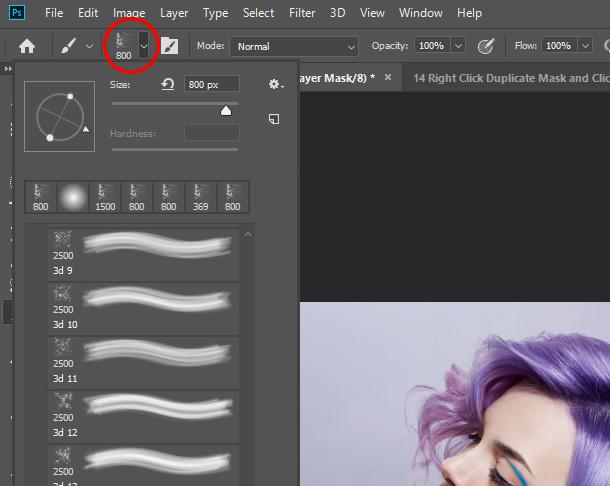Click brush list scroll up arrow
This screenshot has height=486, width=610.
(248, 235)
